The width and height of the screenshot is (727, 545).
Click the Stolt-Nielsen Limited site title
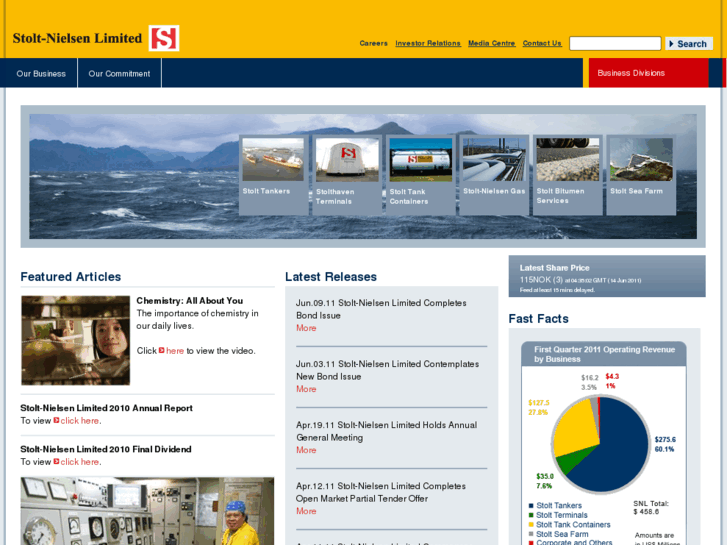(x=77, y=38)
